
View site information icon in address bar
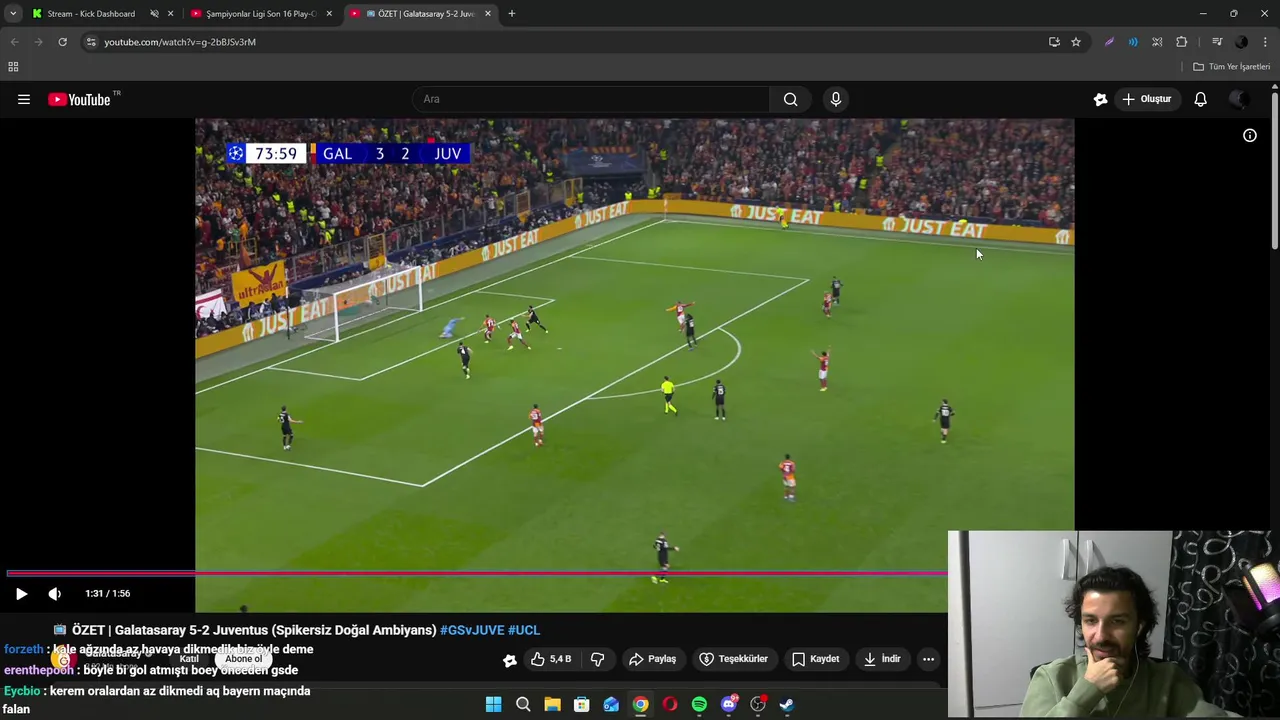pos(91,42)
